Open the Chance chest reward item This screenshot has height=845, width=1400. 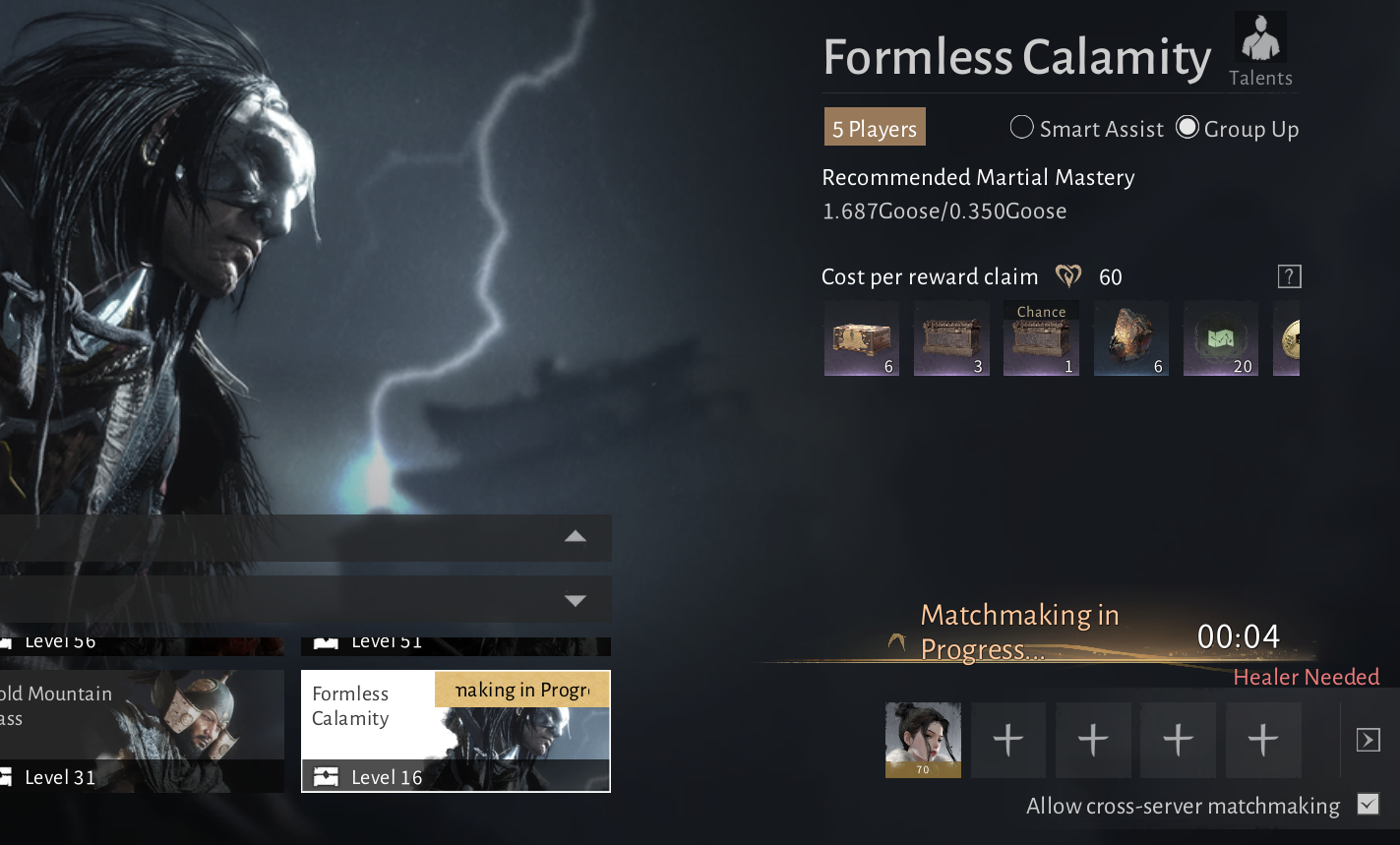pyautogui.click(x=1041, y=338)
